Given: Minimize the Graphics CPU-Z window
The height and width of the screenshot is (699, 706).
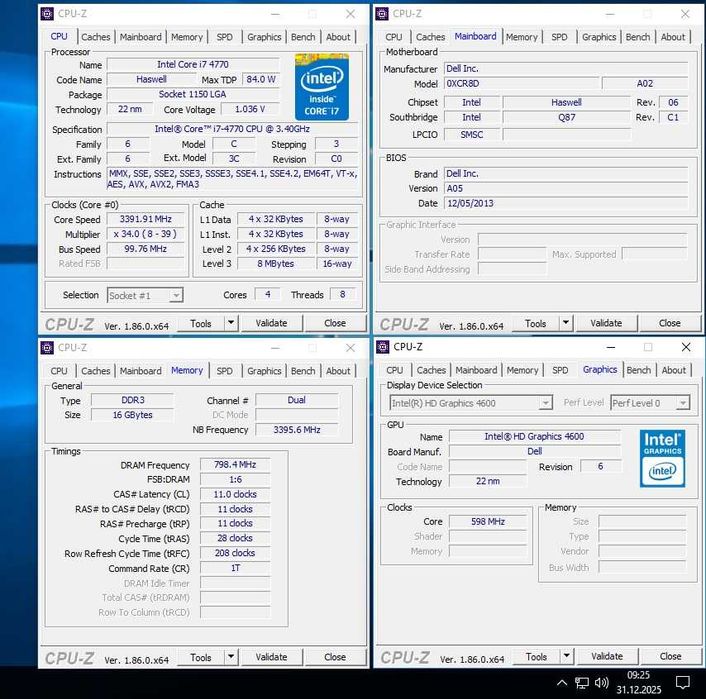Looking at the screenshot, I should pos(611,347).
